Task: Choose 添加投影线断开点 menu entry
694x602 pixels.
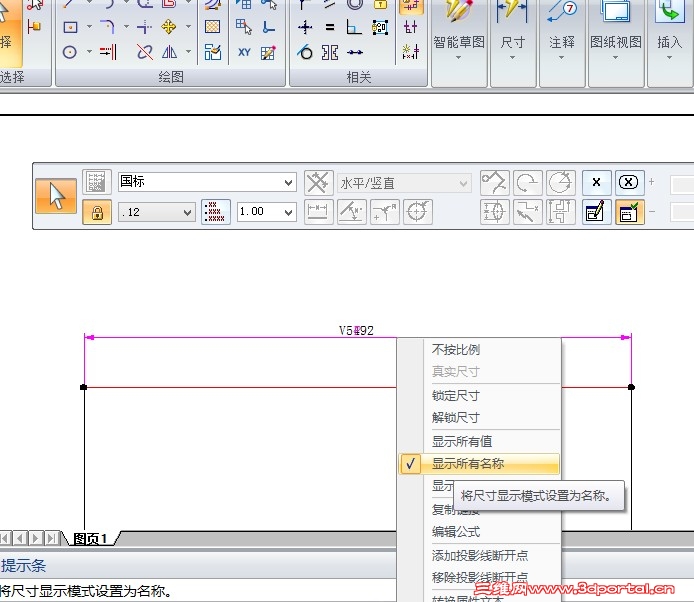Action: [x=479, y=556]
